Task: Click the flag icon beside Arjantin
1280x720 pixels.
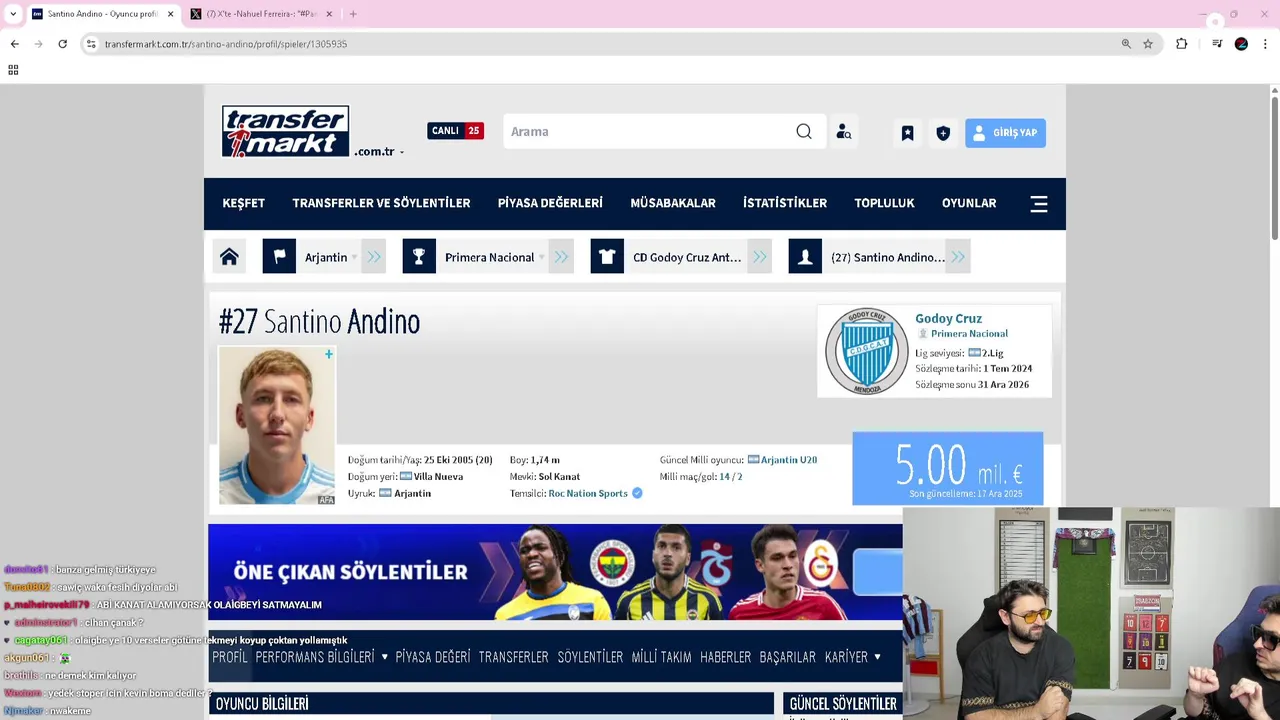Action: (x=279, y=257)
